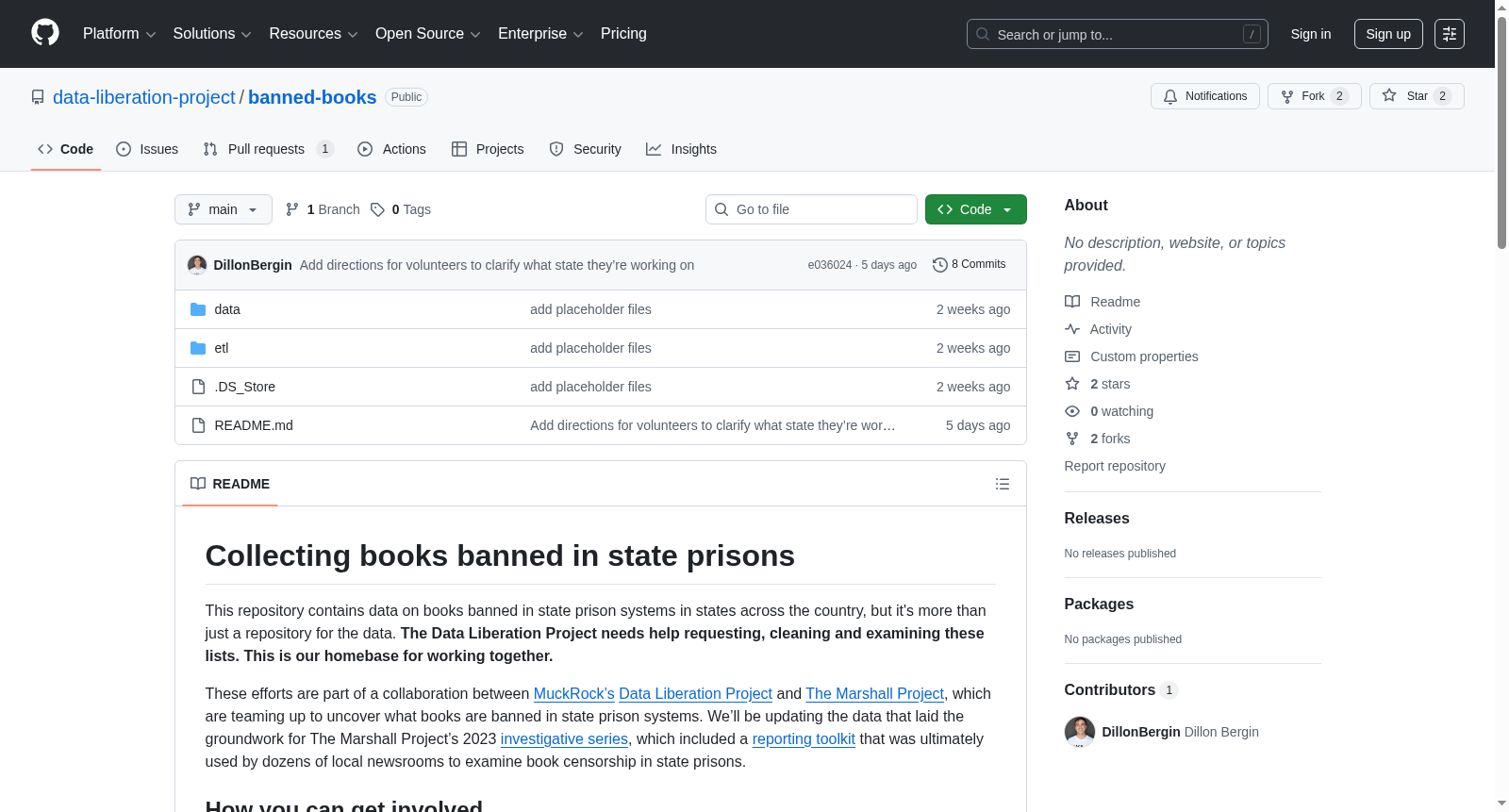Select the Code tab
Image resolution: width=1509 pixels, height=812 pixels.
tap(66, 149)
